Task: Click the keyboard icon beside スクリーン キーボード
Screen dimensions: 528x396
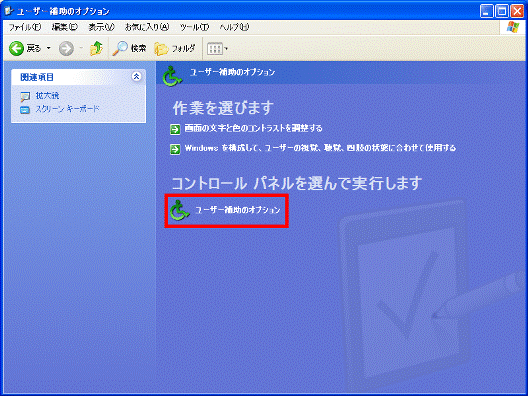Action: [x=25, y=110]
